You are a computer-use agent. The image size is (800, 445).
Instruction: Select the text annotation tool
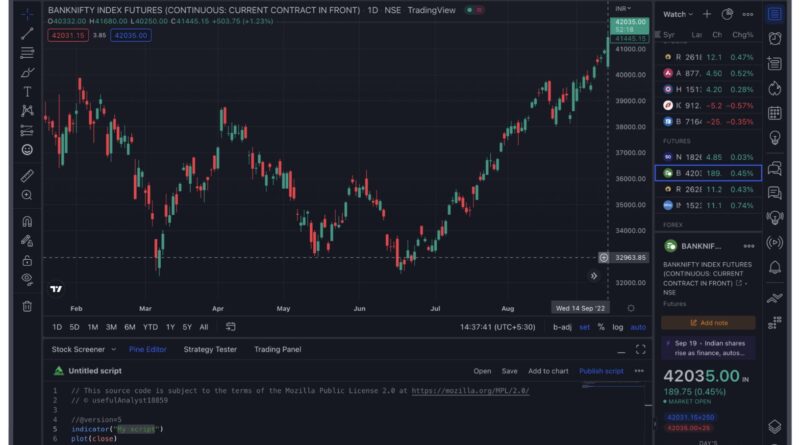tap(27, 91)
